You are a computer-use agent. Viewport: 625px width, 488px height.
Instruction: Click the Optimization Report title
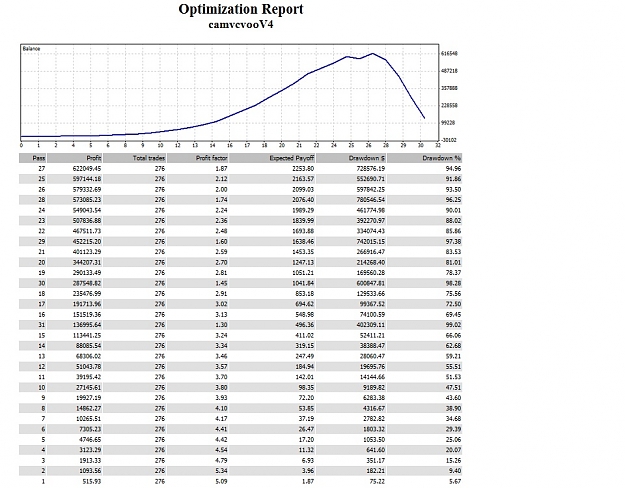point(241,9)
